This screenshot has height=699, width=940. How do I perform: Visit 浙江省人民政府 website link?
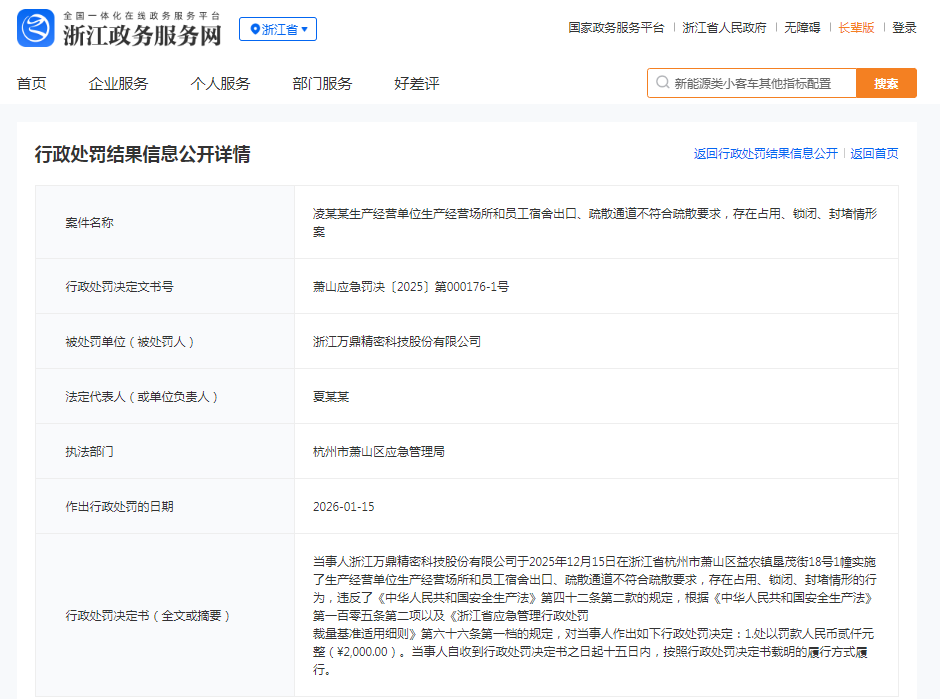tap(725, 28)
